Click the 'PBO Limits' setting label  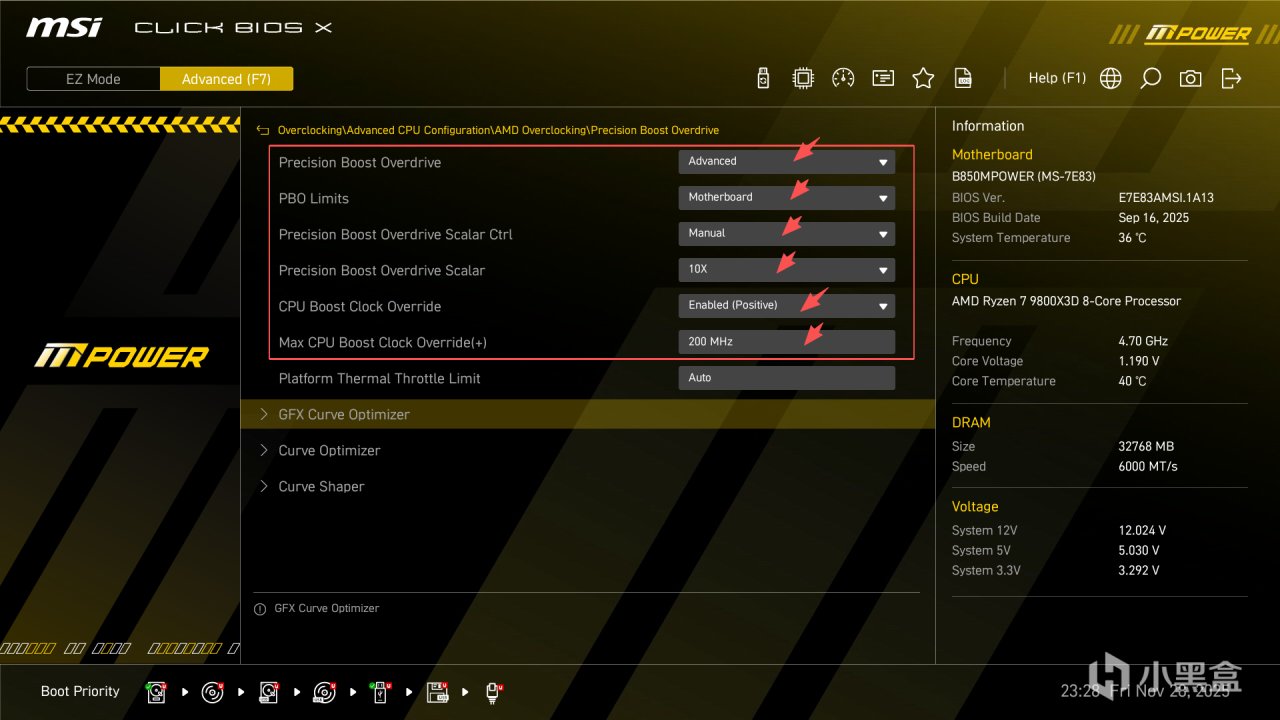[314, 198]
